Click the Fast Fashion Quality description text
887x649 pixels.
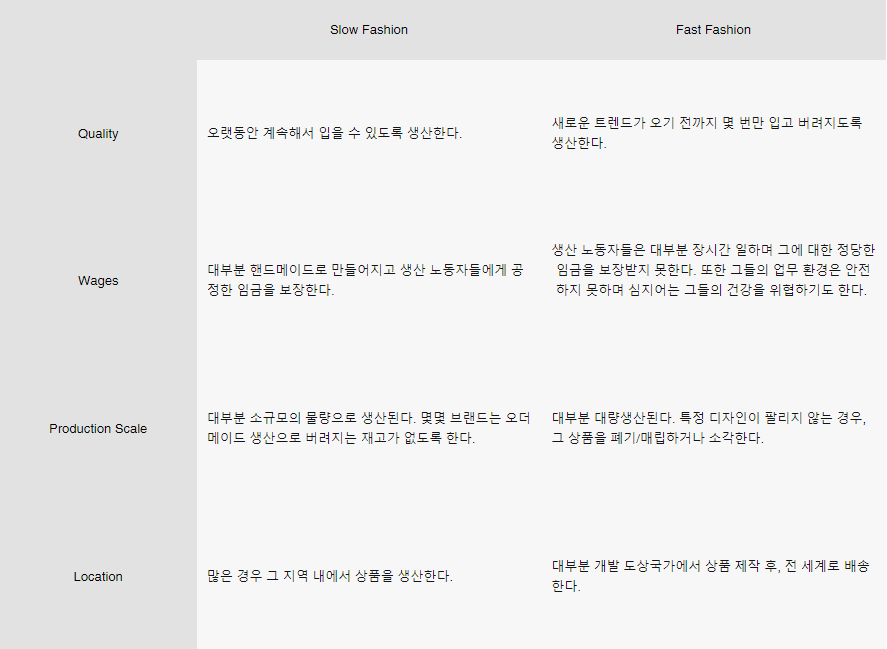pos(707,133)
